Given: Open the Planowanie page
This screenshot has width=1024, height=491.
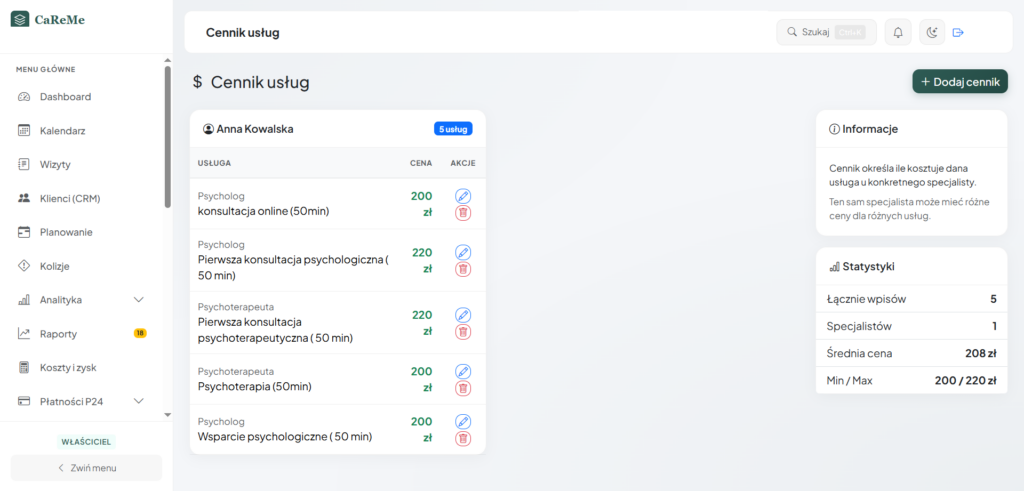Looking at the screenshot, I should (x=84, y=232).
